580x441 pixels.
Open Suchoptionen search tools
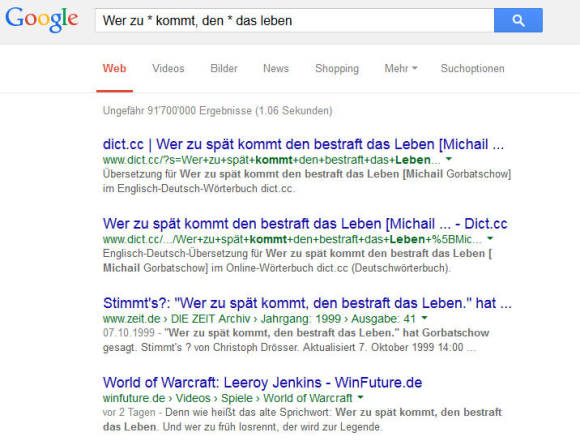click(472, 69)
